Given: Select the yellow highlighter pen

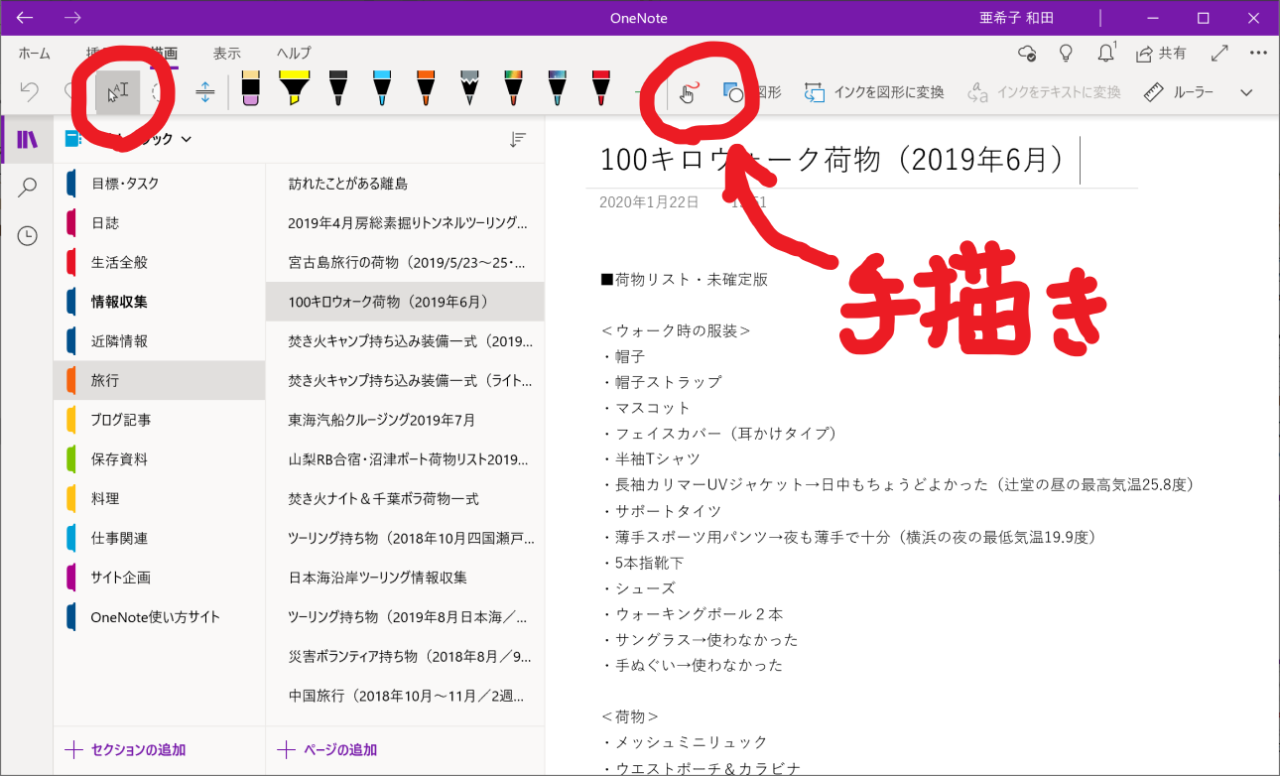Looking at the screenshot, I should tap(293, 88).
